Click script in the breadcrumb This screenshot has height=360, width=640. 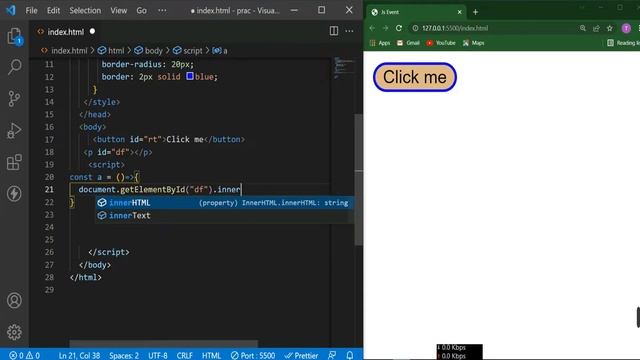pyautogui.click(x=193, y=51)
